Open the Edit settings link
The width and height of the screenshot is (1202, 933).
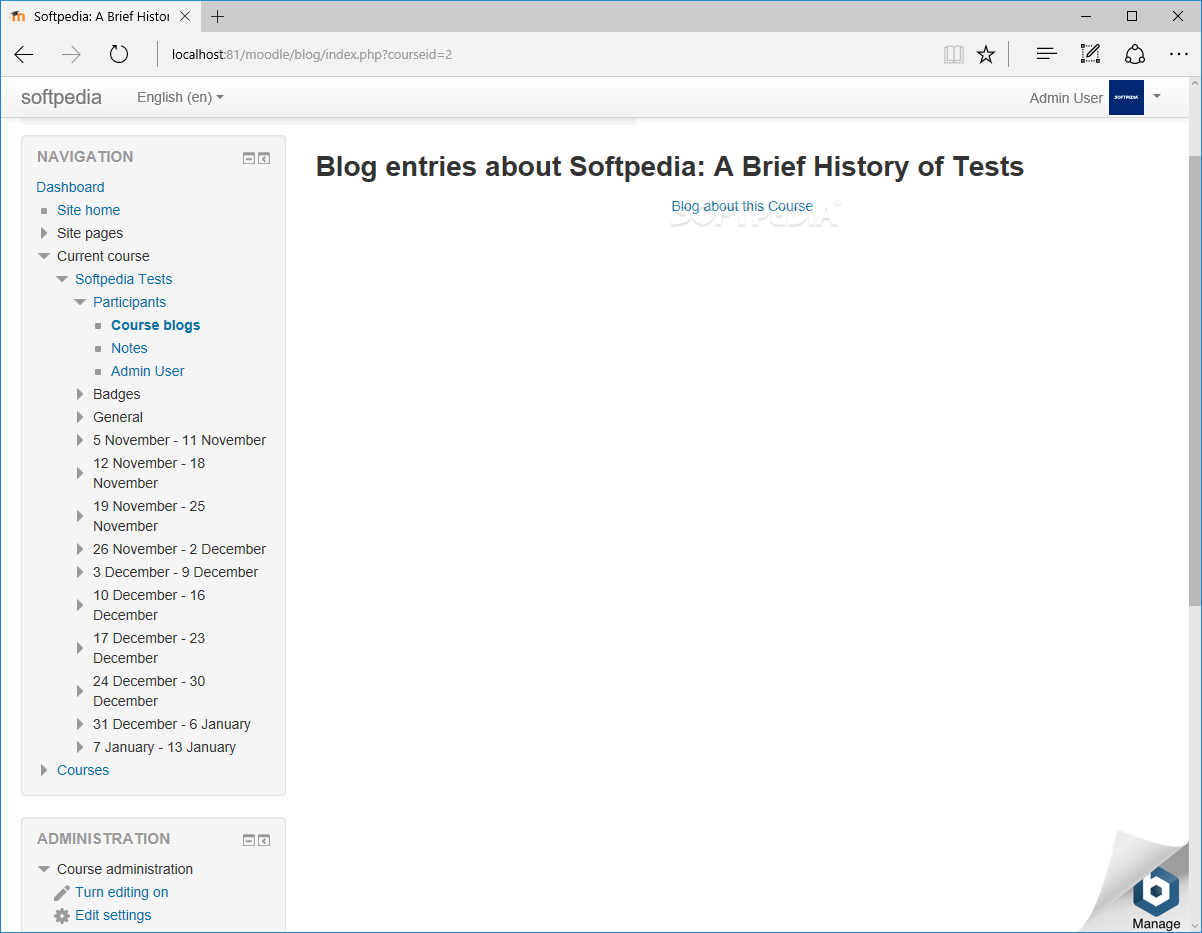pos(113,915)
